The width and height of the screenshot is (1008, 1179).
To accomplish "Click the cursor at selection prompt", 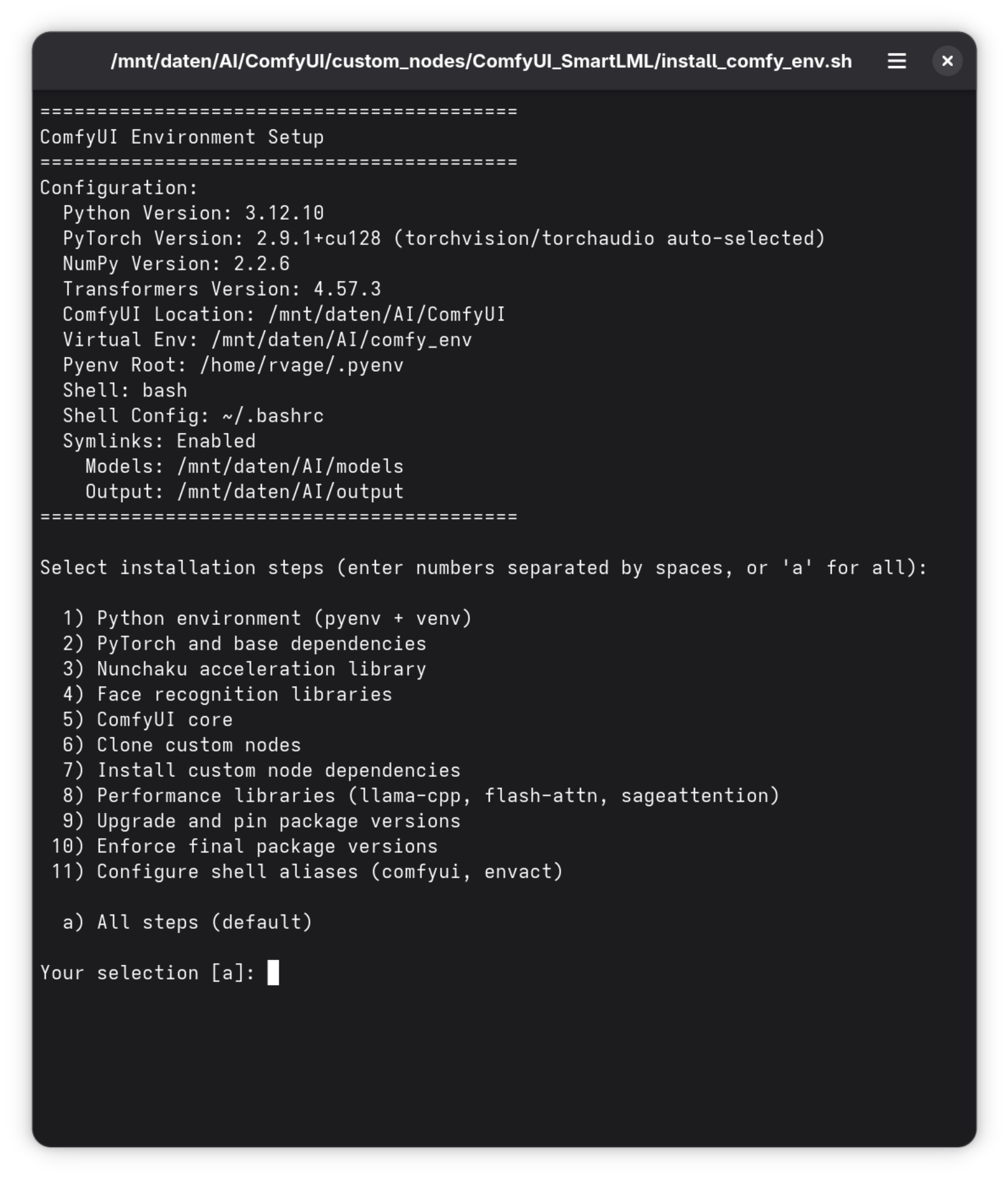I will 273,972.
